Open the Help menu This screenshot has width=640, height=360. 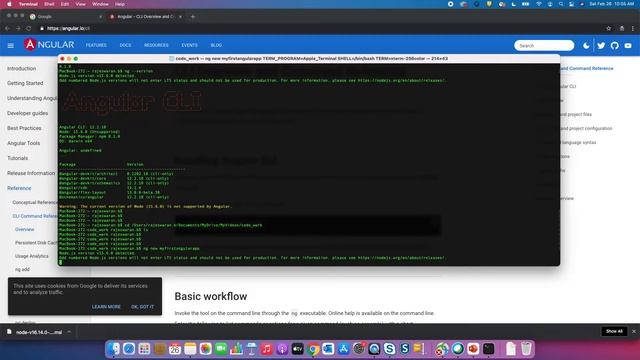pyautogui.click(x=120, y=4)
